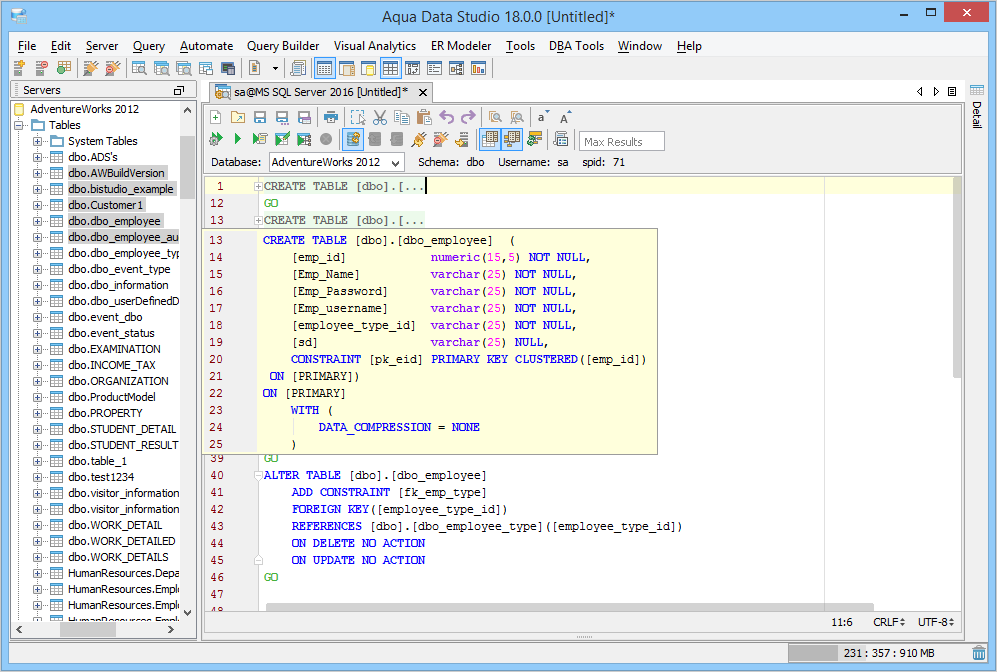
Task: Click the Print icon in editor toolbar
Action: [330, 117]
